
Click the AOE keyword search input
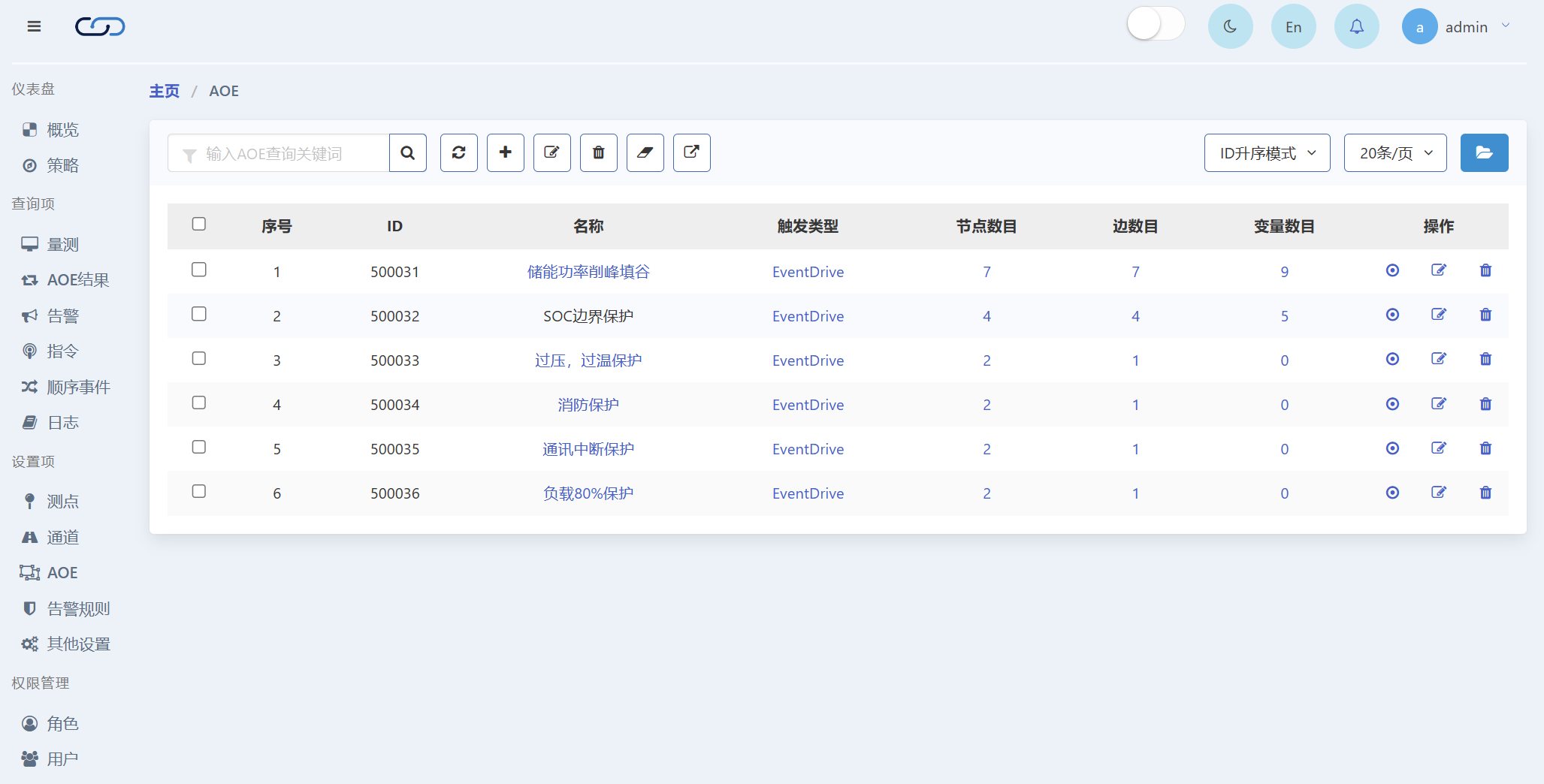tap(279, 153)
